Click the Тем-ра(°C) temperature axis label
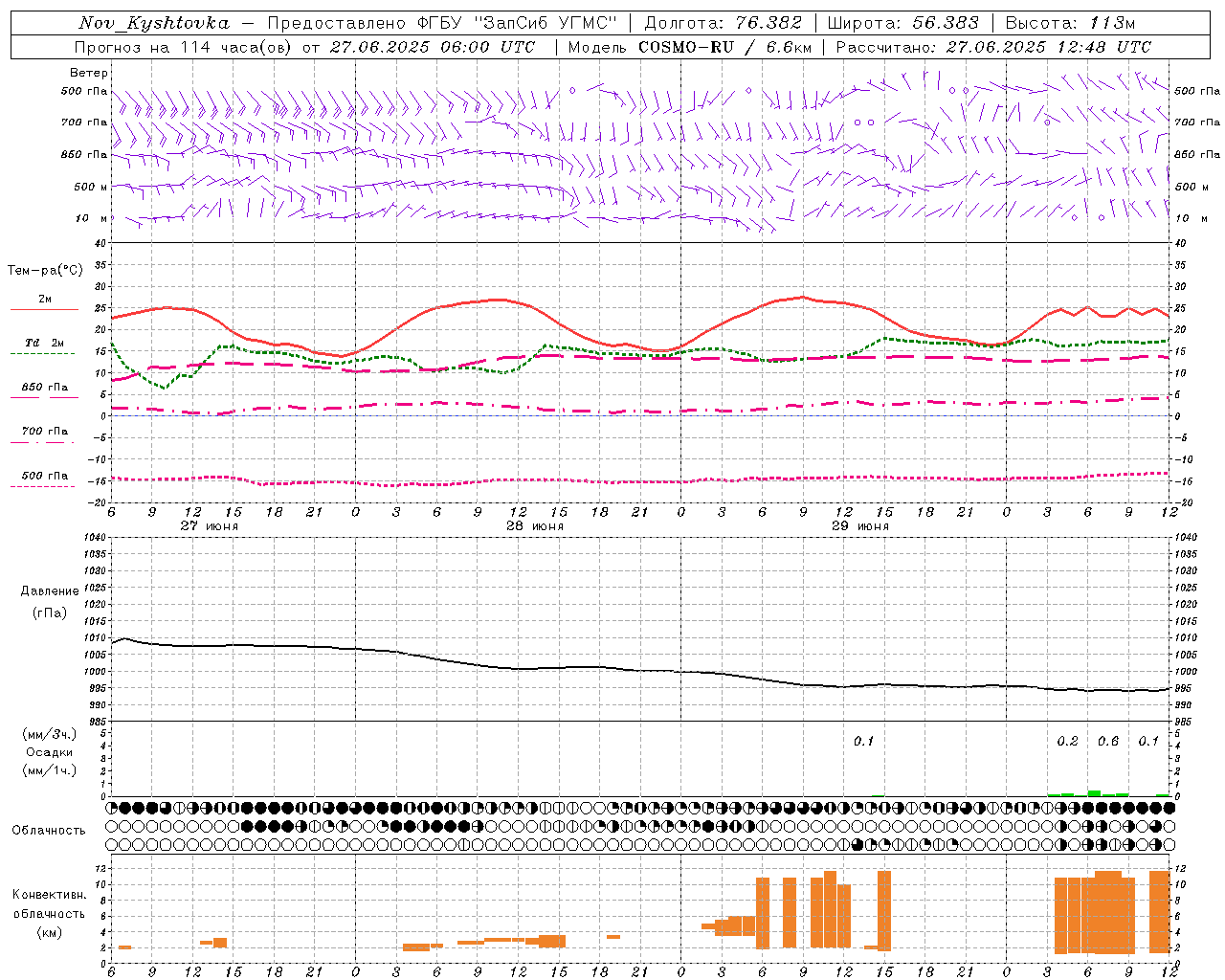Viewport: 1225px width, 980px height. point(45,271)
